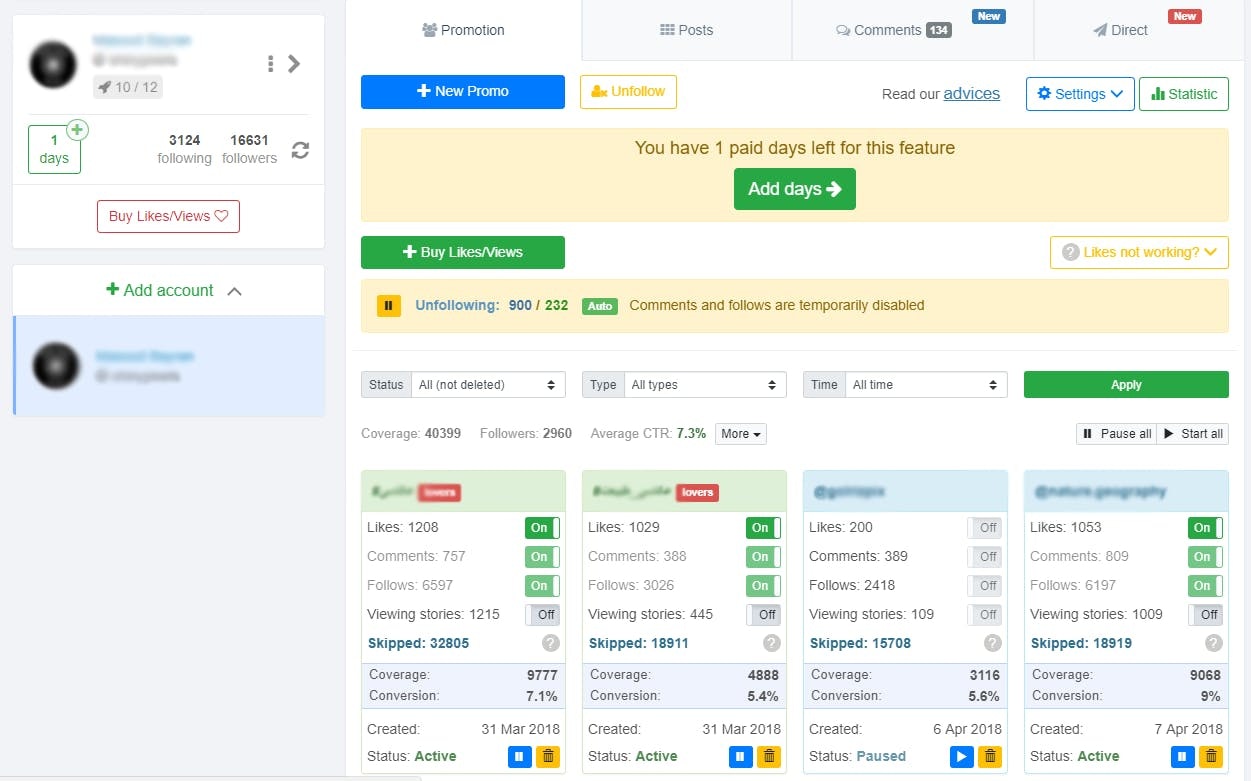Open the three-dot menu on the profile card
The width and height of the screenshot is (1251, 781).
(x=270, y=63)
